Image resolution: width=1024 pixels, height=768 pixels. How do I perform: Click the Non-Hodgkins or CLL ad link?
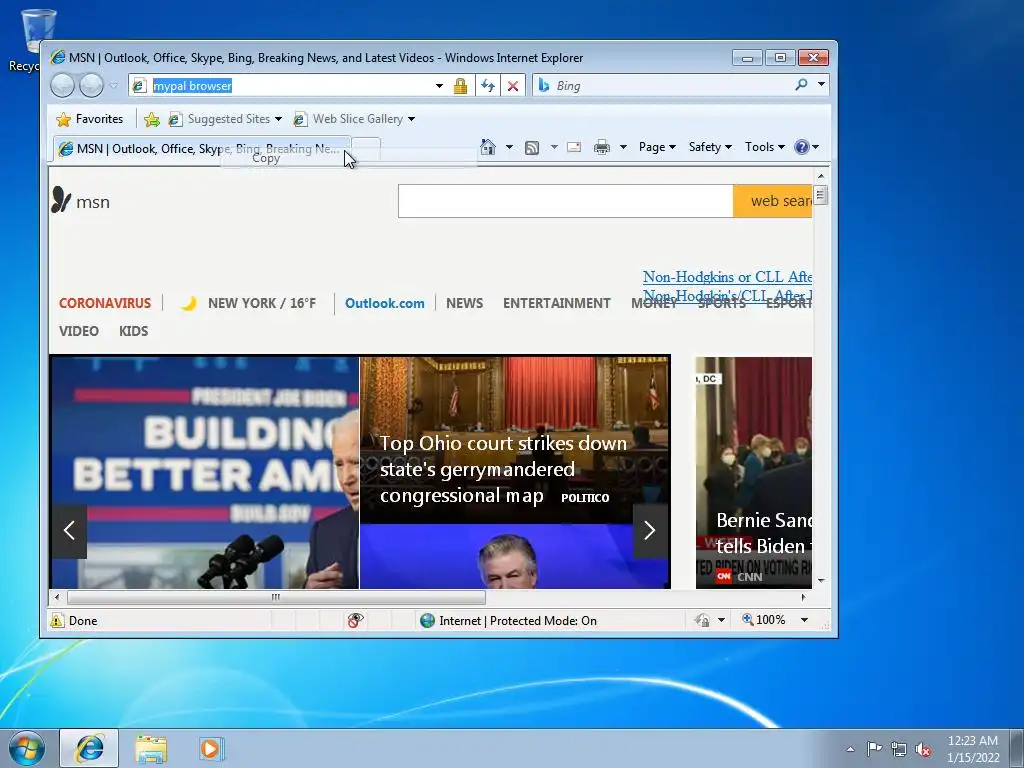[727, 277]
